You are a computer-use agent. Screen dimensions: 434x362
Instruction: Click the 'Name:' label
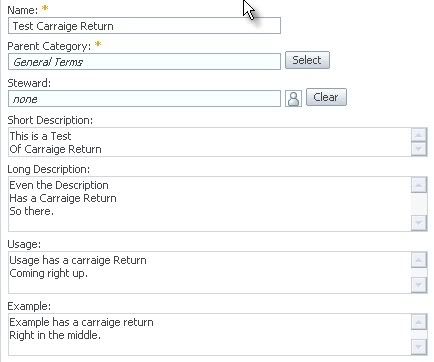(x=23, y=10)
